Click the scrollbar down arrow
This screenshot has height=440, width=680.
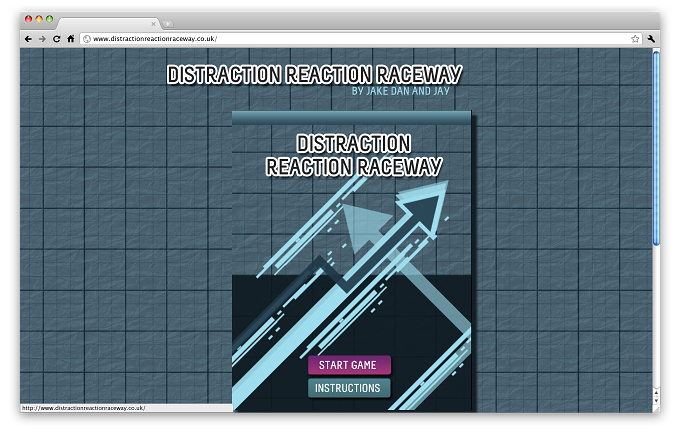click(656, 401)
